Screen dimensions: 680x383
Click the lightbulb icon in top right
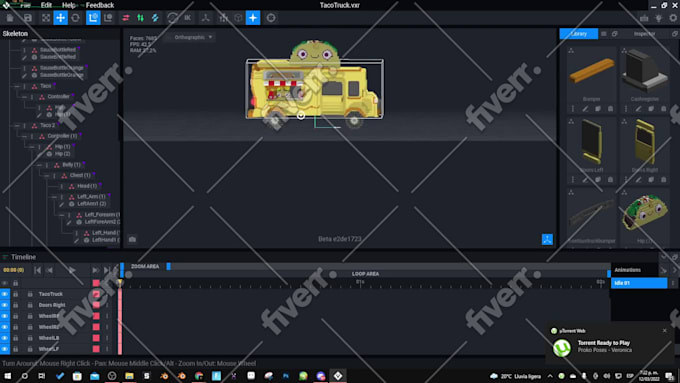pyautogui.click(x=659, y=18)
